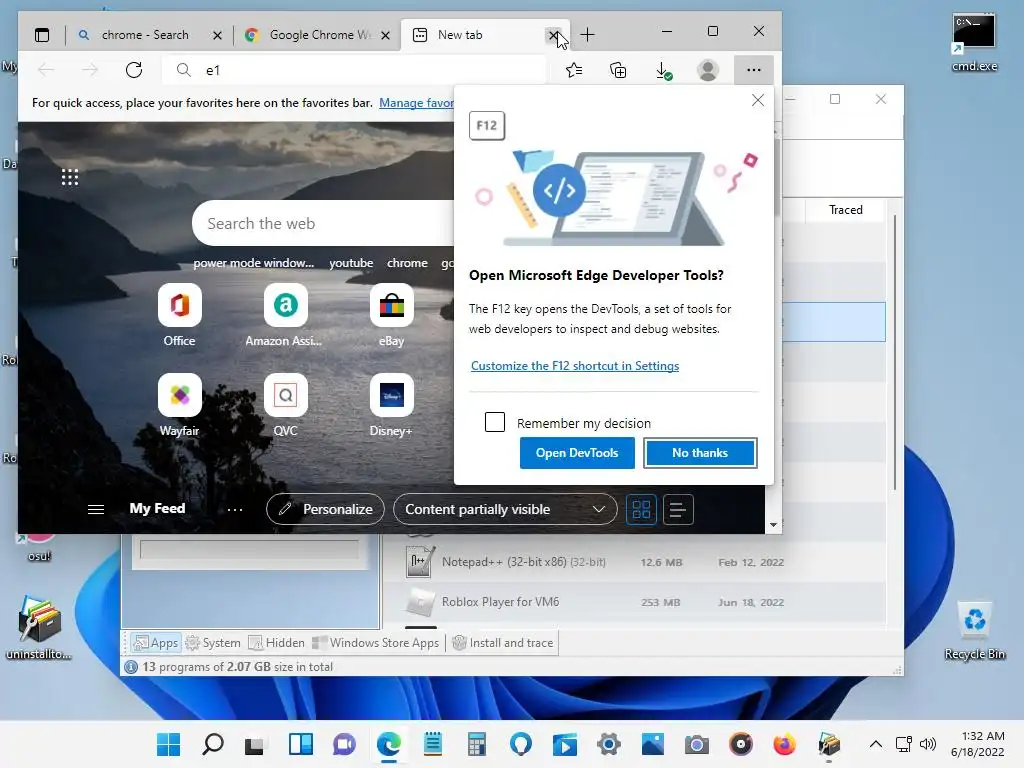The width and height of the screenshot is (1024, 768).
Task: Open Settings gear from the taskbar
Action: point(609,744)
